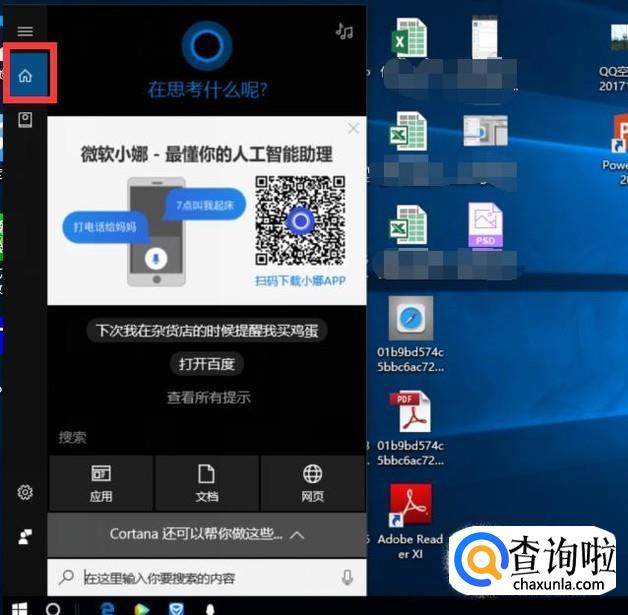Image resolution: width=628 pixels, height=615 pixels.
Task: Click the music recognition note icon
Action: coord(345,31)
